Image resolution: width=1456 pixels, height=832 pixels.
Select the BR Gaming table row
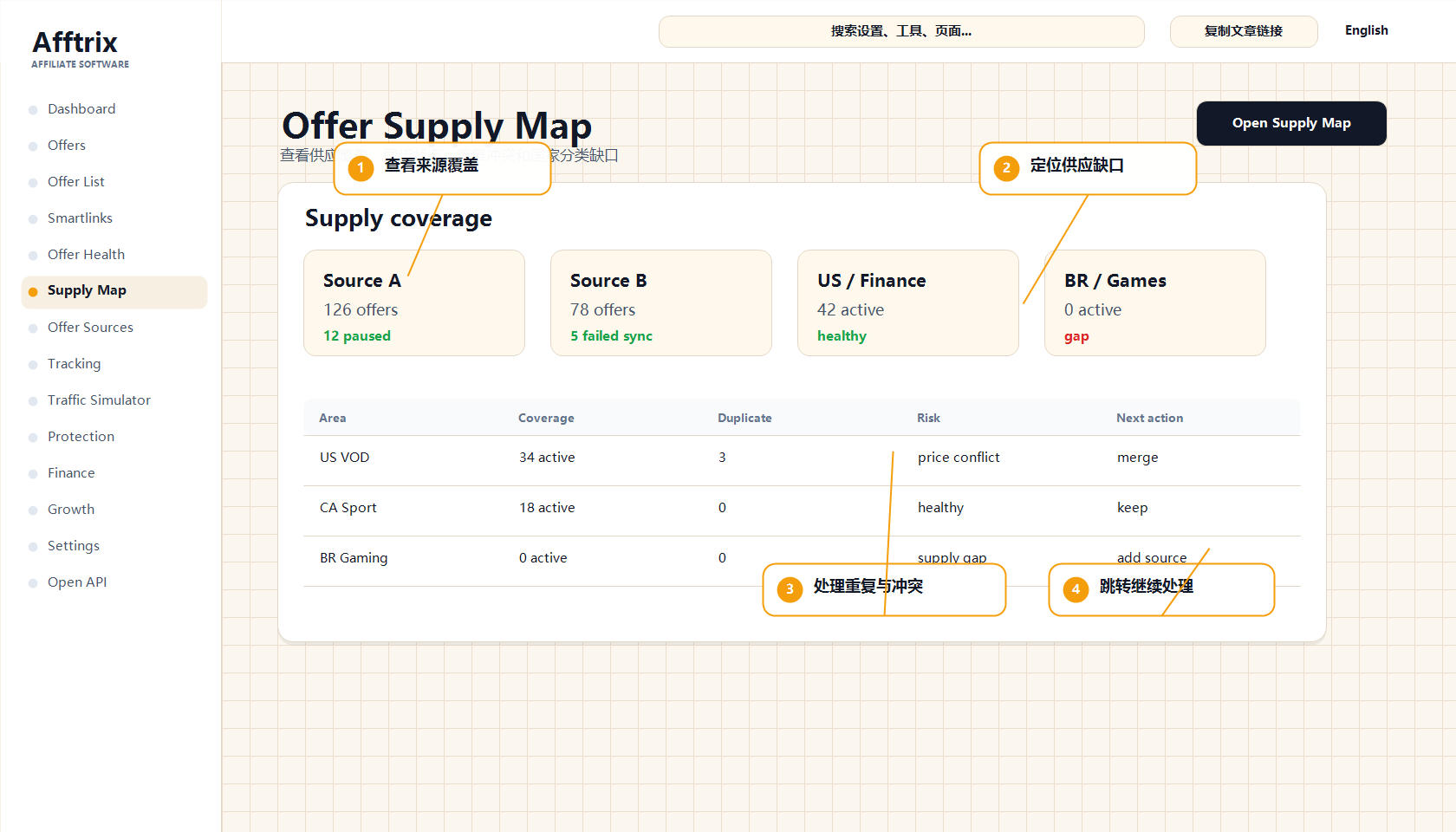[803, 561]
